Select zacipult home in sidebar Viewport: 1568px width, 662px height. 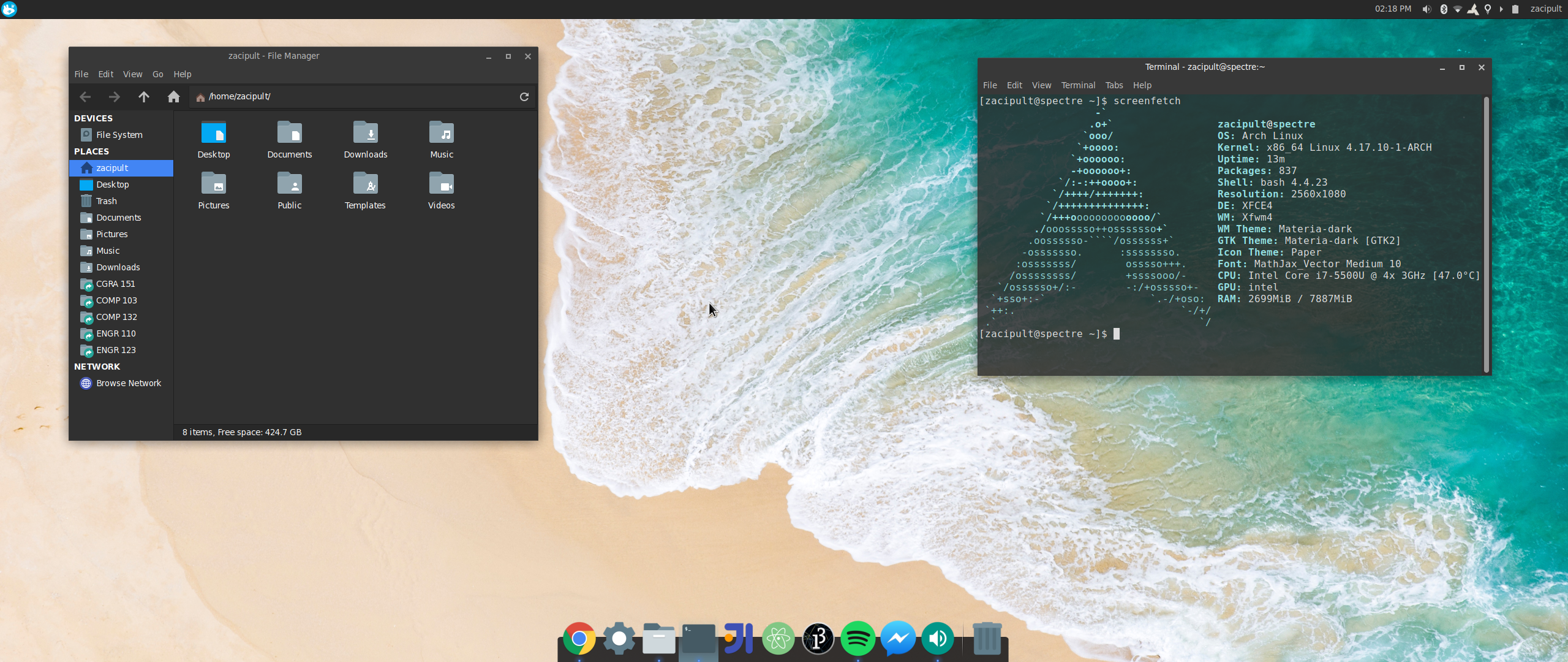(121, 168)
